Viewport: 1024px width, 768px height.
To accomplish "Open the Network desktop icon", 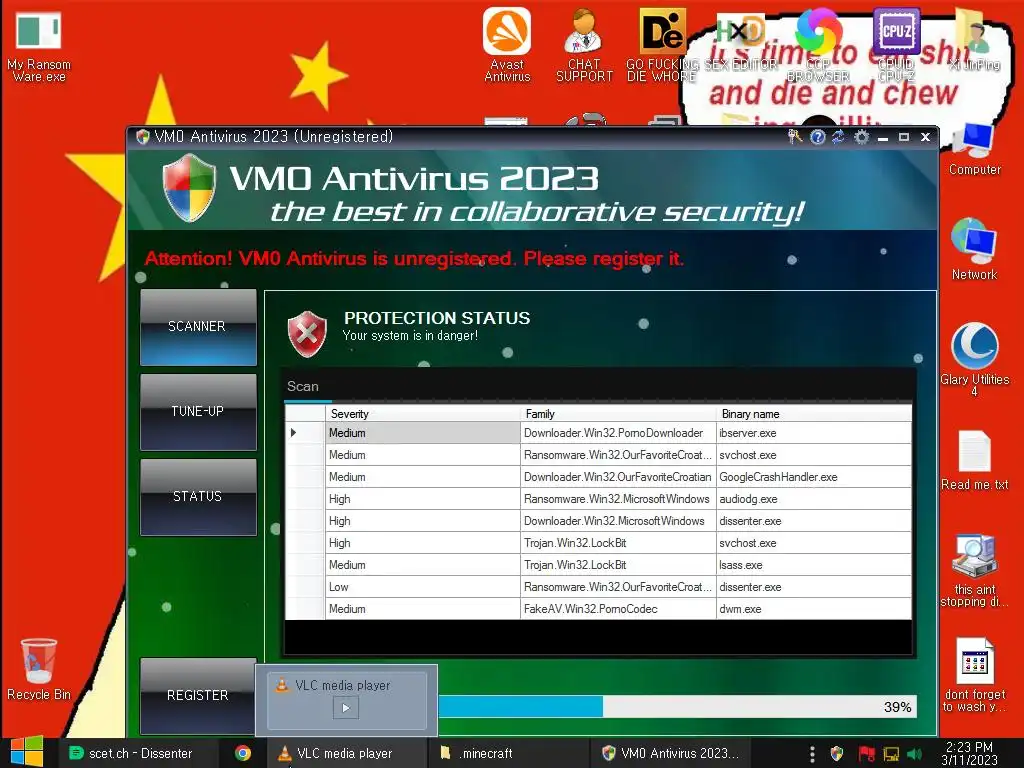I will click(974, 250).
